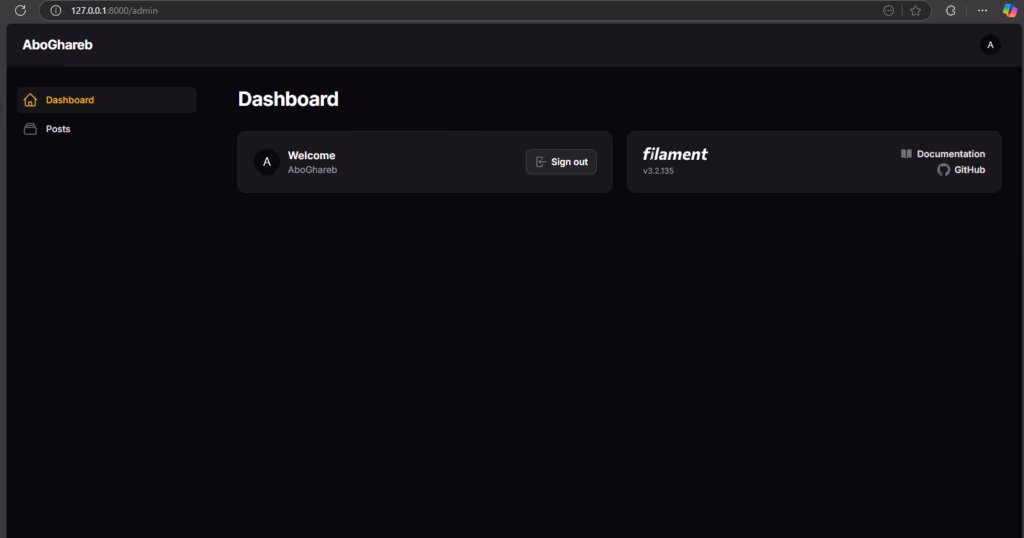The image size is (1024, 538).
Task: Open the Posts menu item label
Action: (x=58, y=129)
